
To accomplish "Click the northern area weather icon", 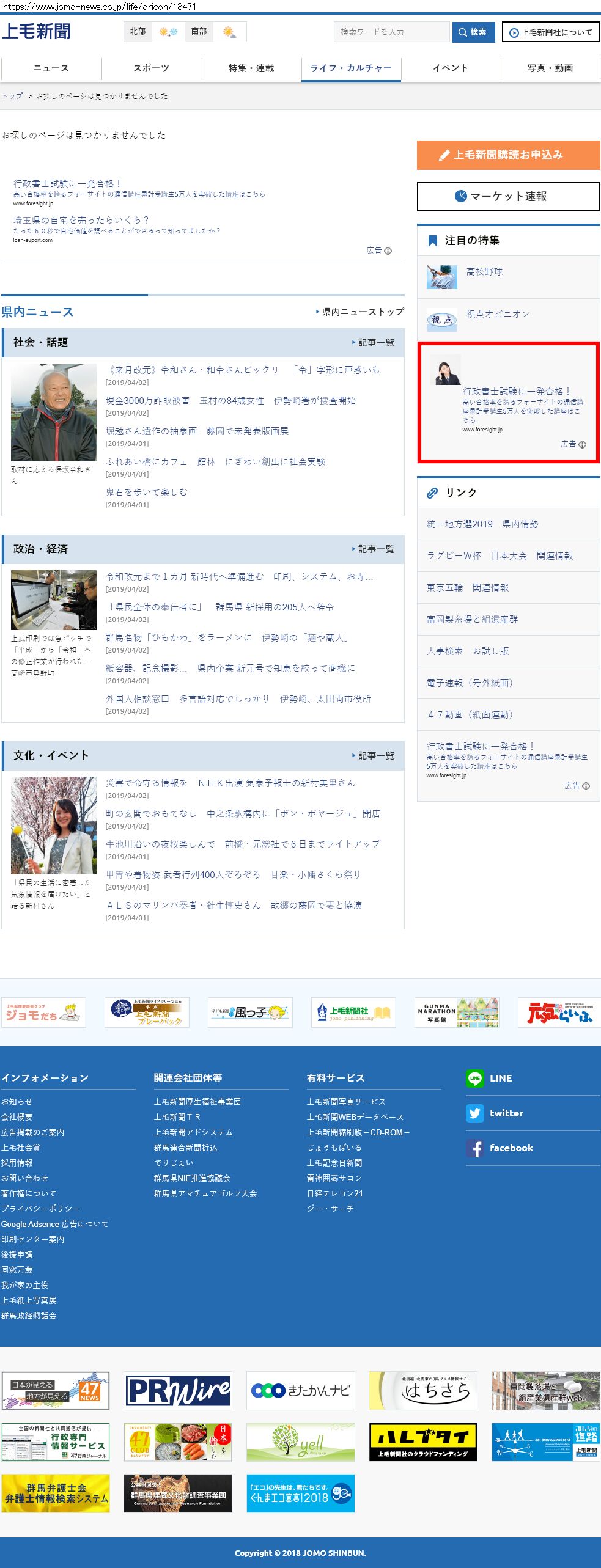I will click(x=168, y=32).
